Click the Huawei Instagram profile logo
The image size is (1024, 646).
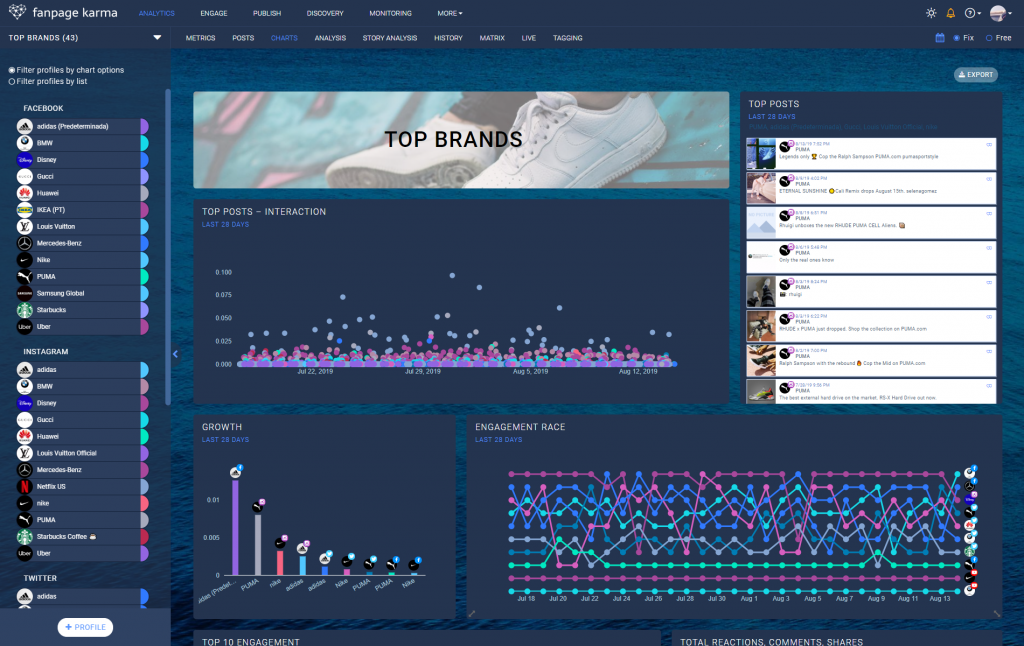pos(25,436)
